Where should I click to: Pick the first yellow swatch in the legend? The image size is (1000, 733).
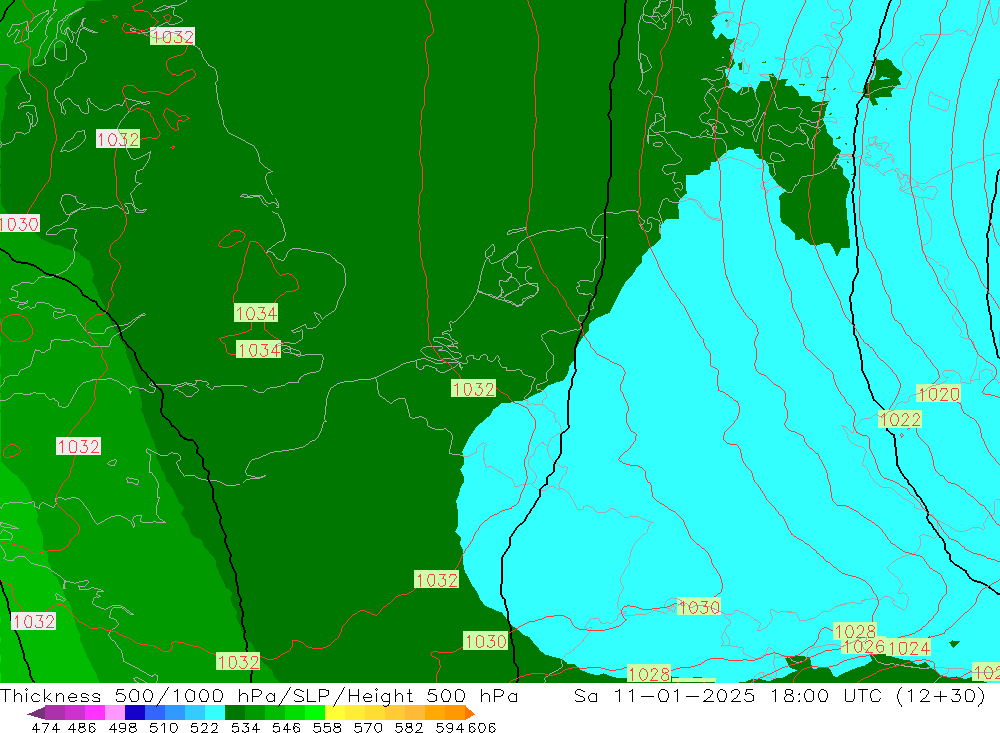pos(335,713)
